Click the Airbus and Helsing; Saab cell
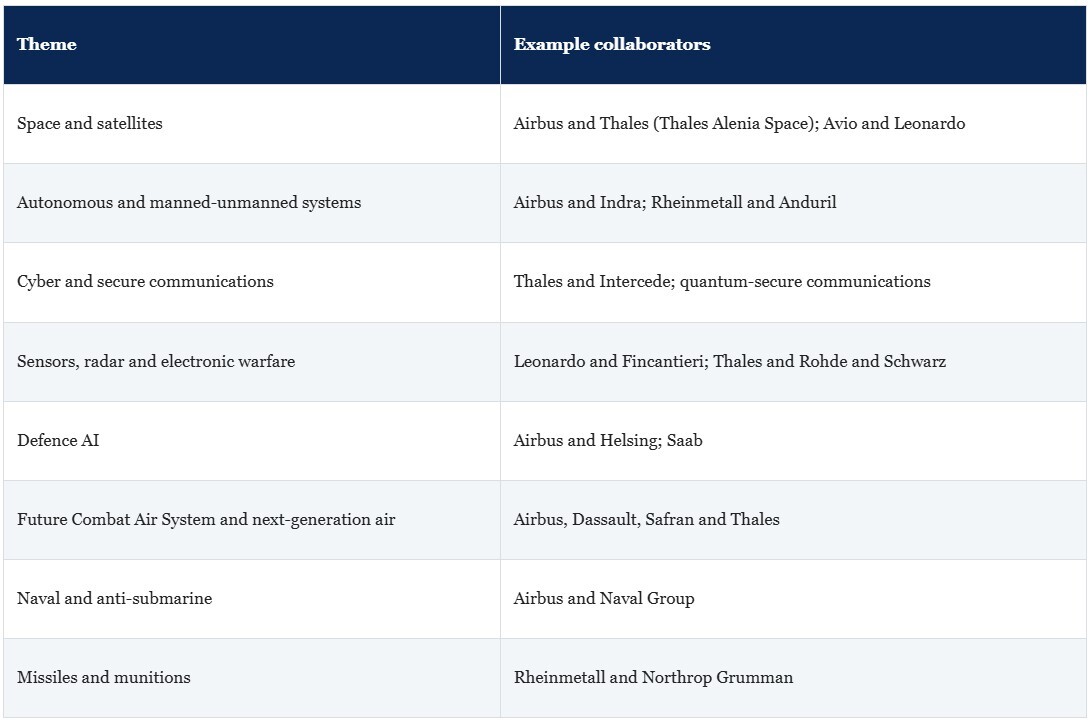This screenshot has width=1091, height=726. (793, 441)
